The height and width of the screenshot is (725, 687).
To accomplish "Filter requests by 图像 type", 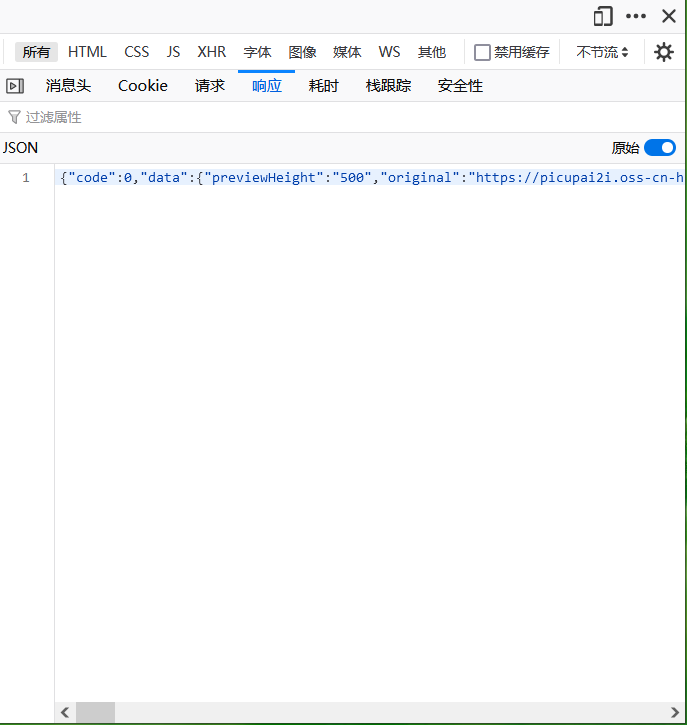I will point(302,52).
